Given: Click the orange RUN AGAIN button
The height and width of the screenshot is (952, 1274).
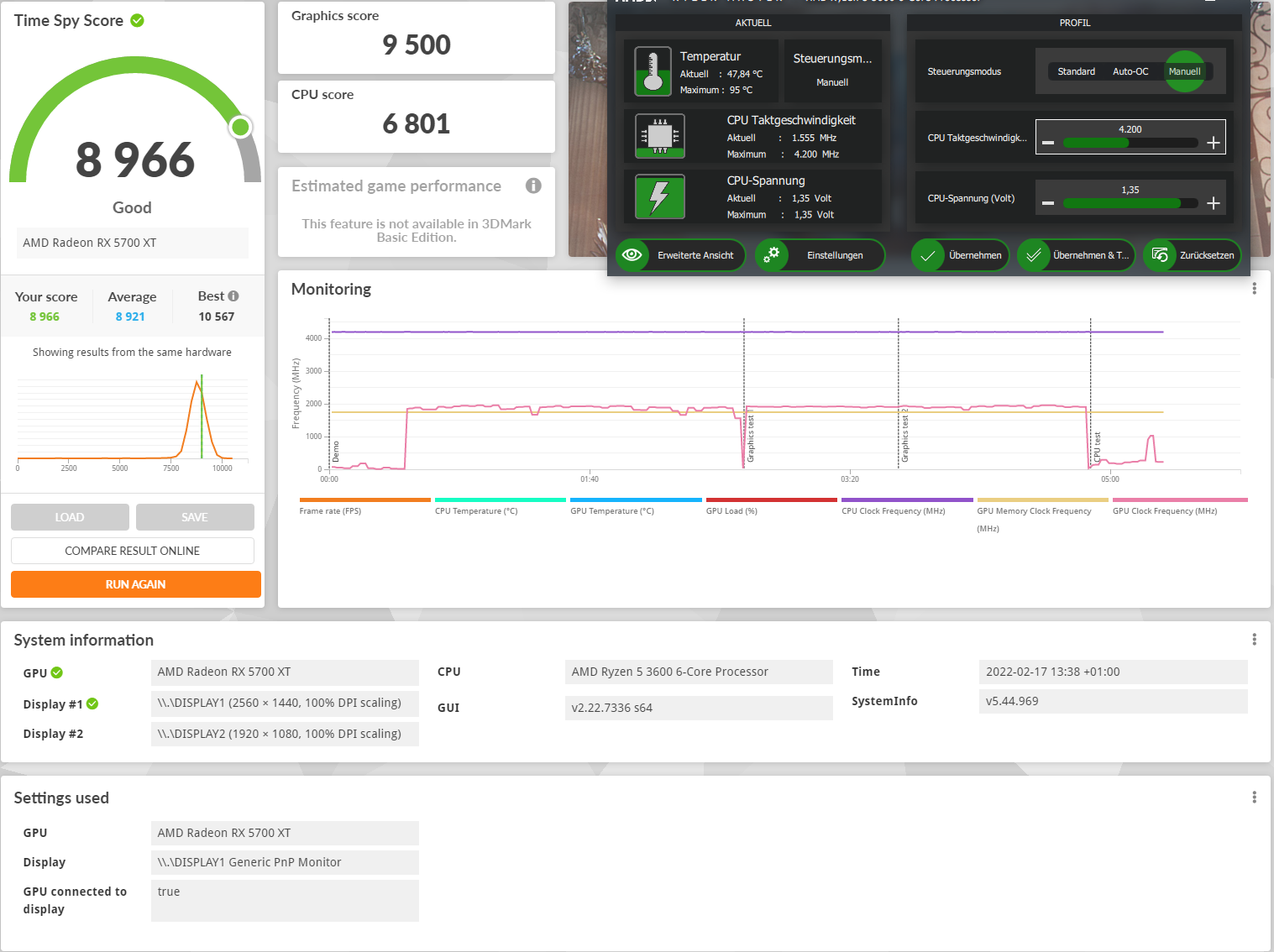Looking at the screenshot, I should [x=136, y=584].
